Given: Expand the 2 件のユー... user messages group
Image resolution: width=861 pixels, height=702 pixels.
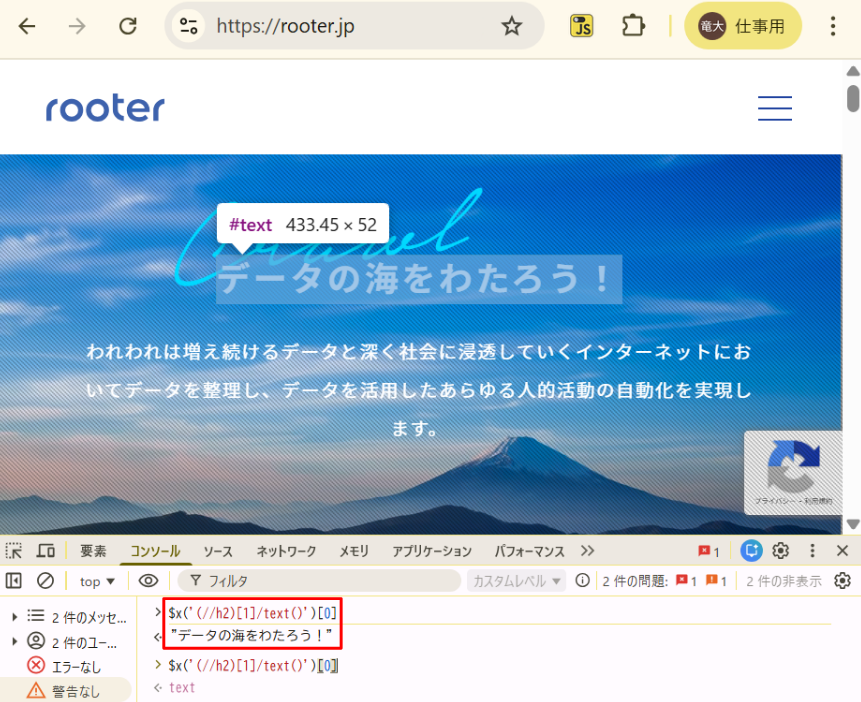Looking at the screenshot, I should 15,642.
